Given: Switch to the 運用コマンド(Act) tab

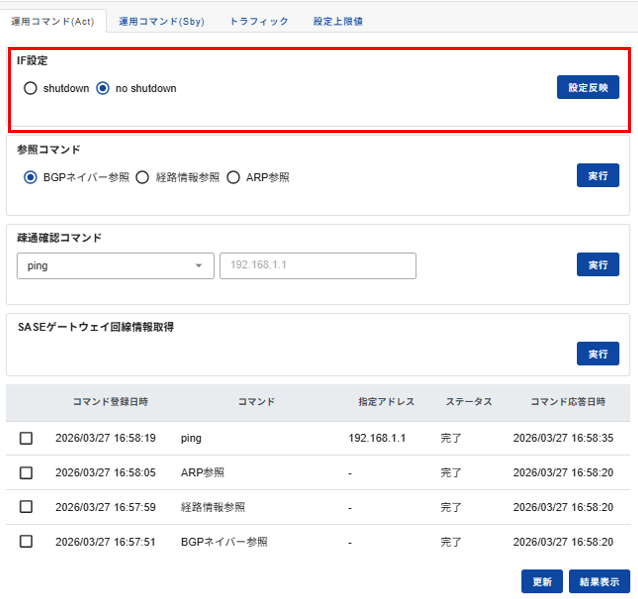Looking at the screenshot, I should pyautogui.click(x=53, y=20).
